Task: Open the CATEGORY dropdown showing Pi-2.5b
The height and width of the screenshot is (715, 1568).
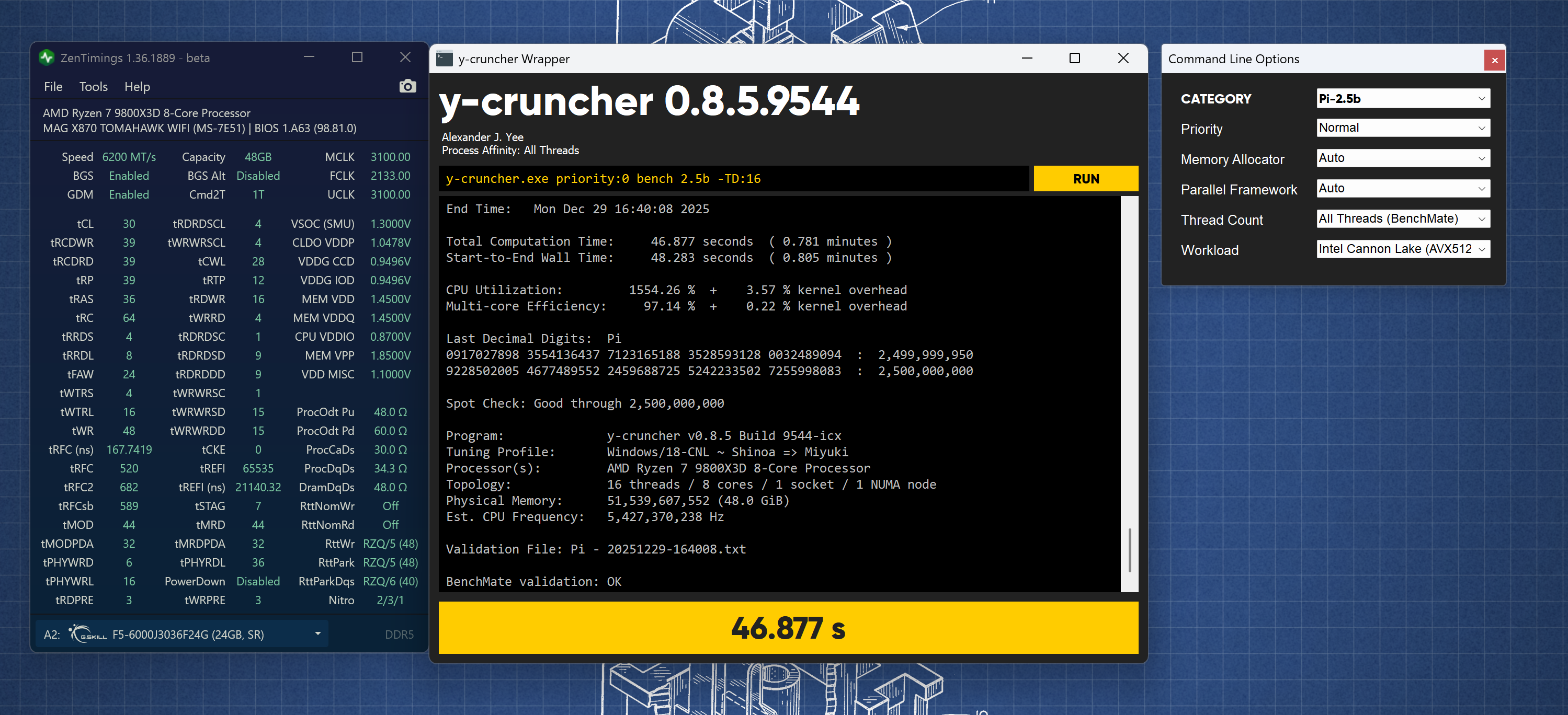Action: point(1403,99)
